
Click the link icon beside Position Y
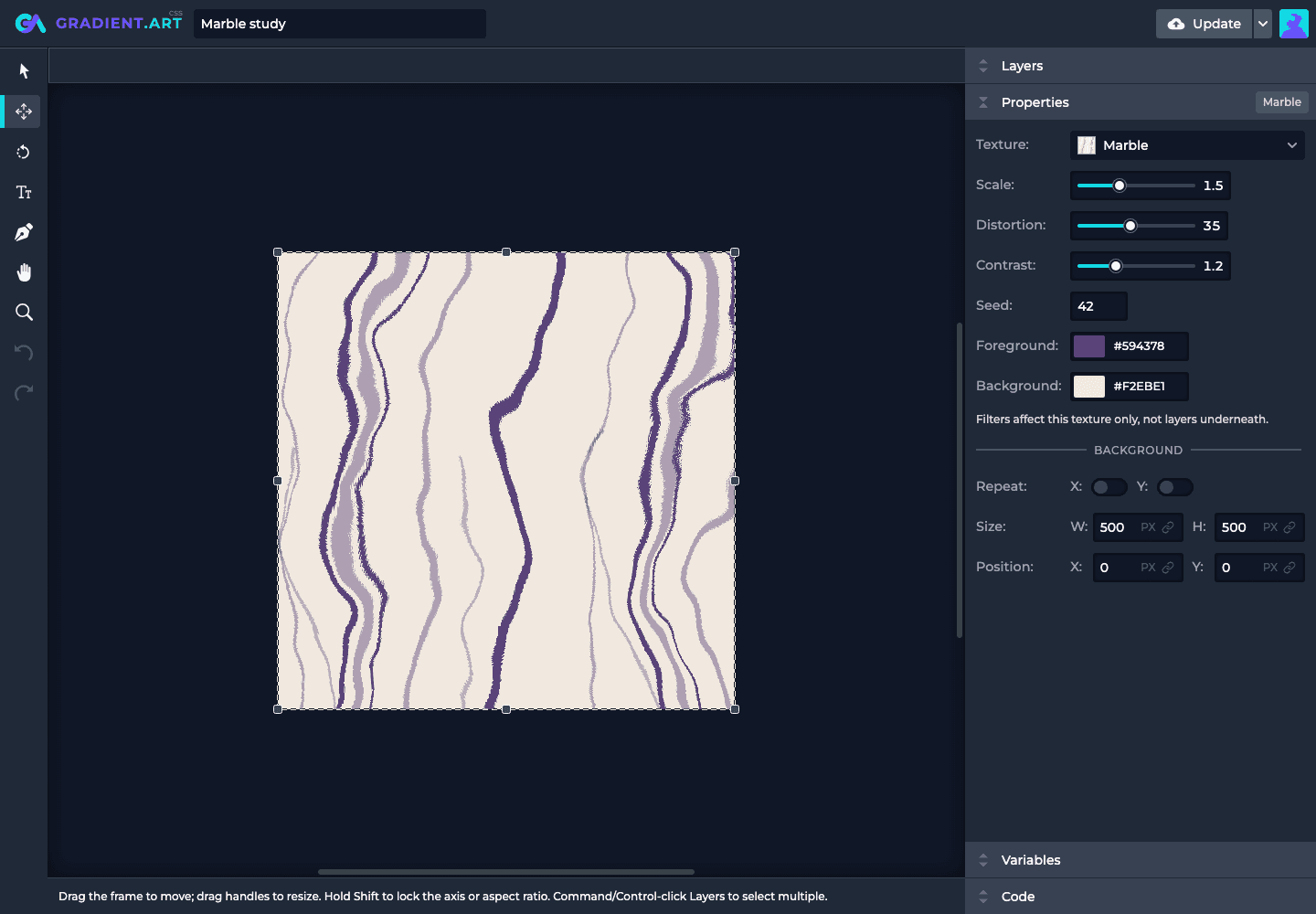tap(1289, 568)
